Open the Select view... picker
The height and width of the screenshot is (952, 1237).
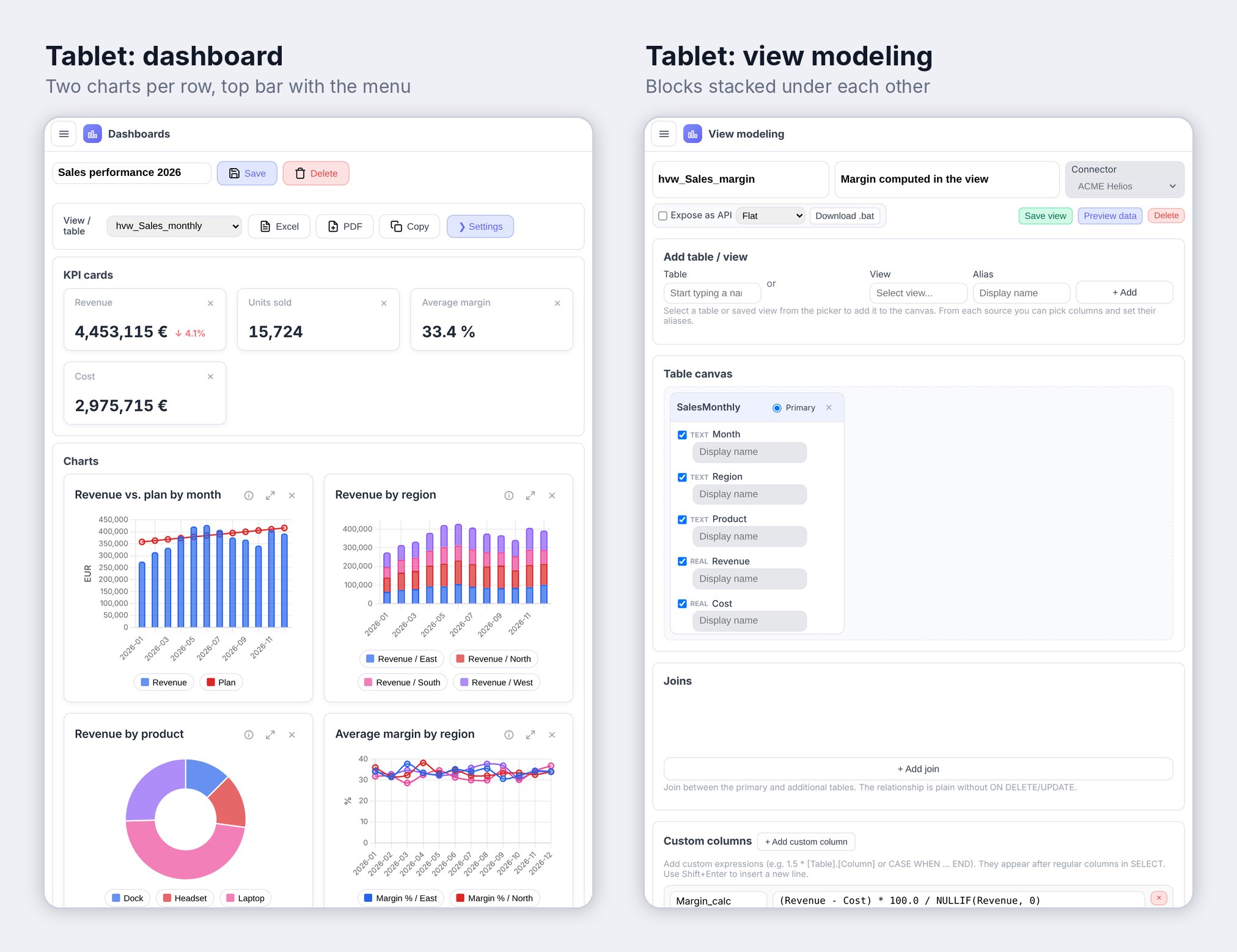click(918, 293)
